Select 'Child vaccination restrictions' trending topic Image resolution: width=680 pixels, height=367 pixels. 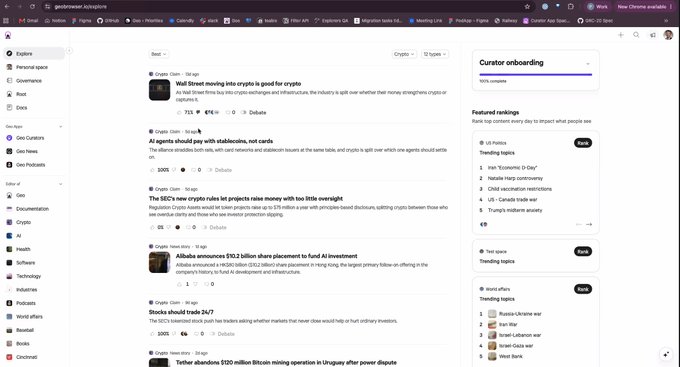click(520, 189)
